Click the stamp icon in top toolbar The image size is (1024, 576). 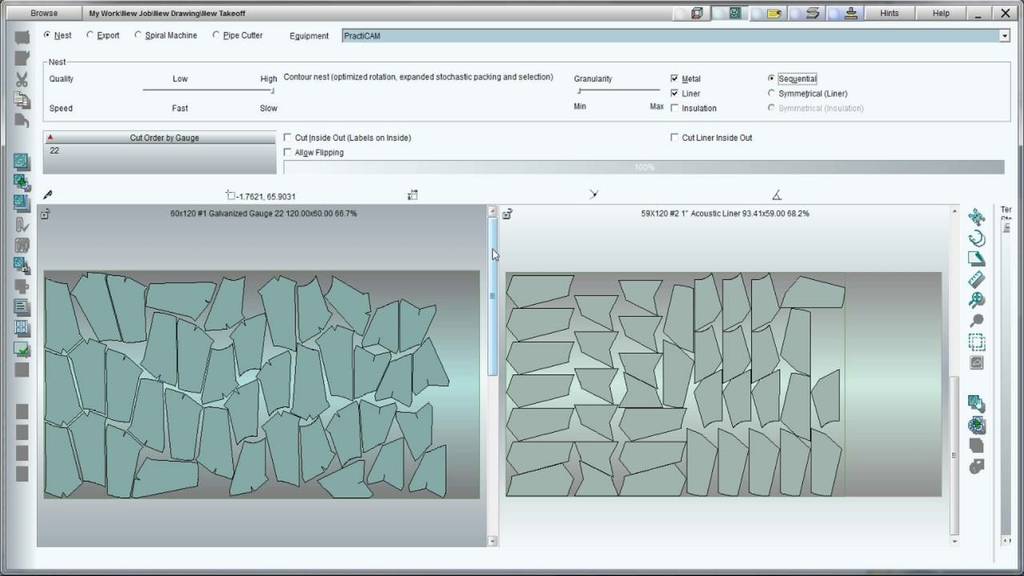pyautogui.click(x=850, y=13)
